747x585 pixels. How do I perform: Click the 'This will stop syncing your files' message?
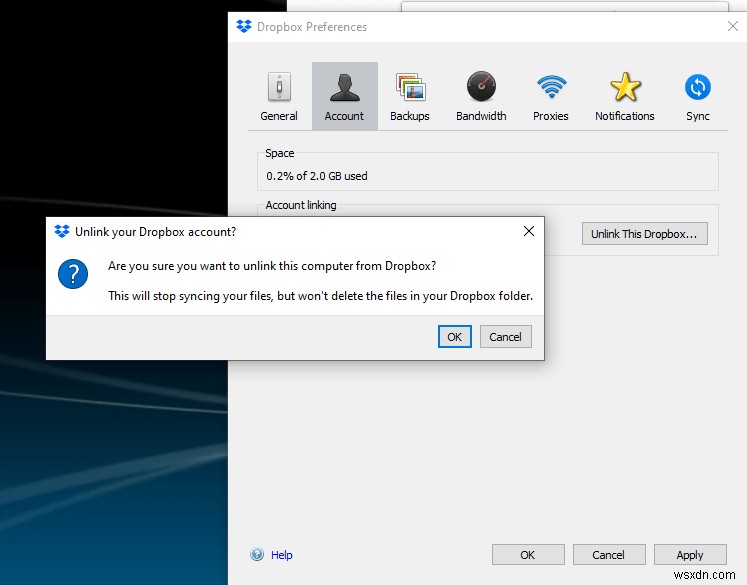click(320, 296)
